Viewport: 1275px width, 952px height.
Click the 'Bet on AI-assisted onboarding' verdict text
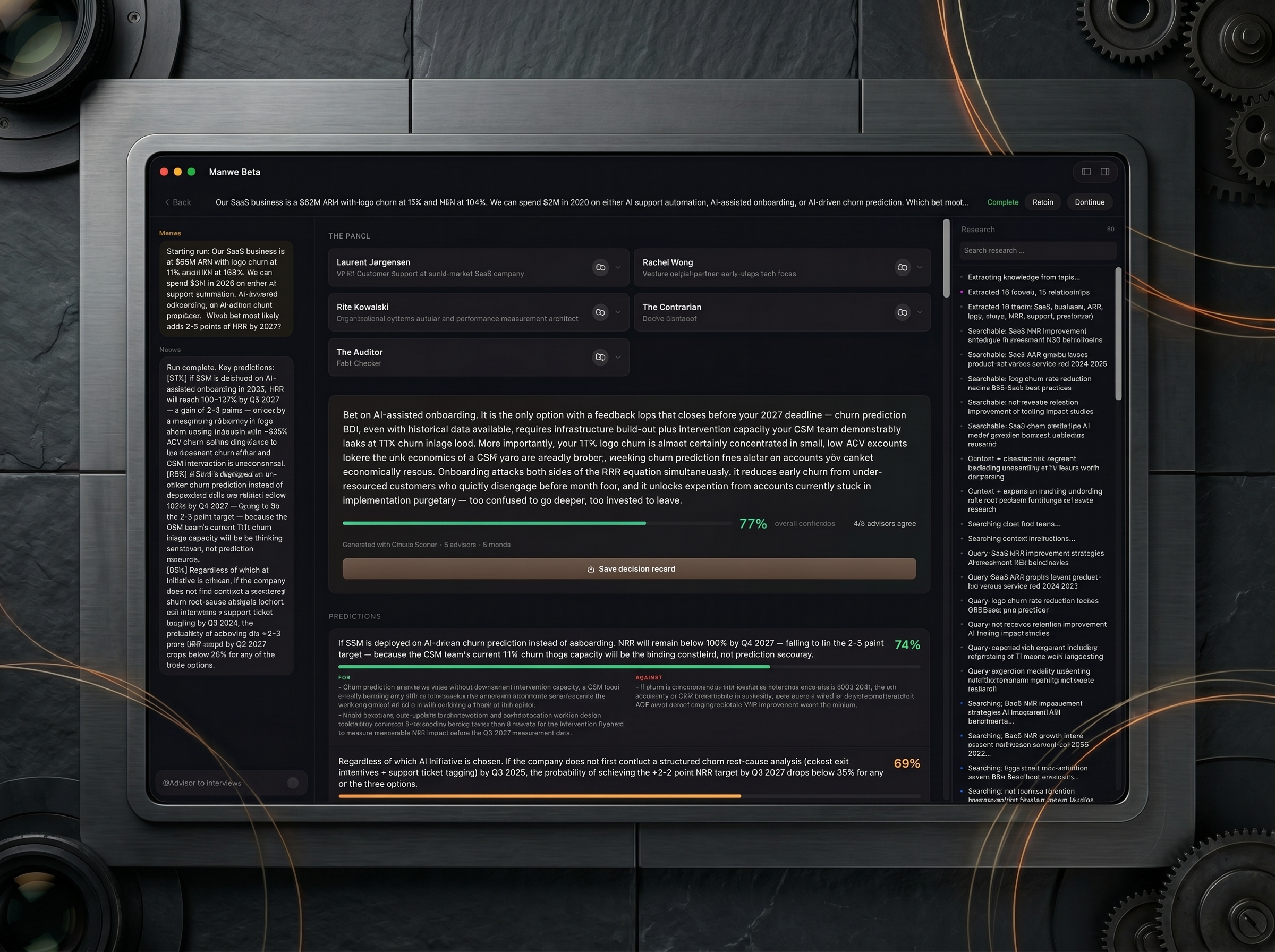(626, 457)
